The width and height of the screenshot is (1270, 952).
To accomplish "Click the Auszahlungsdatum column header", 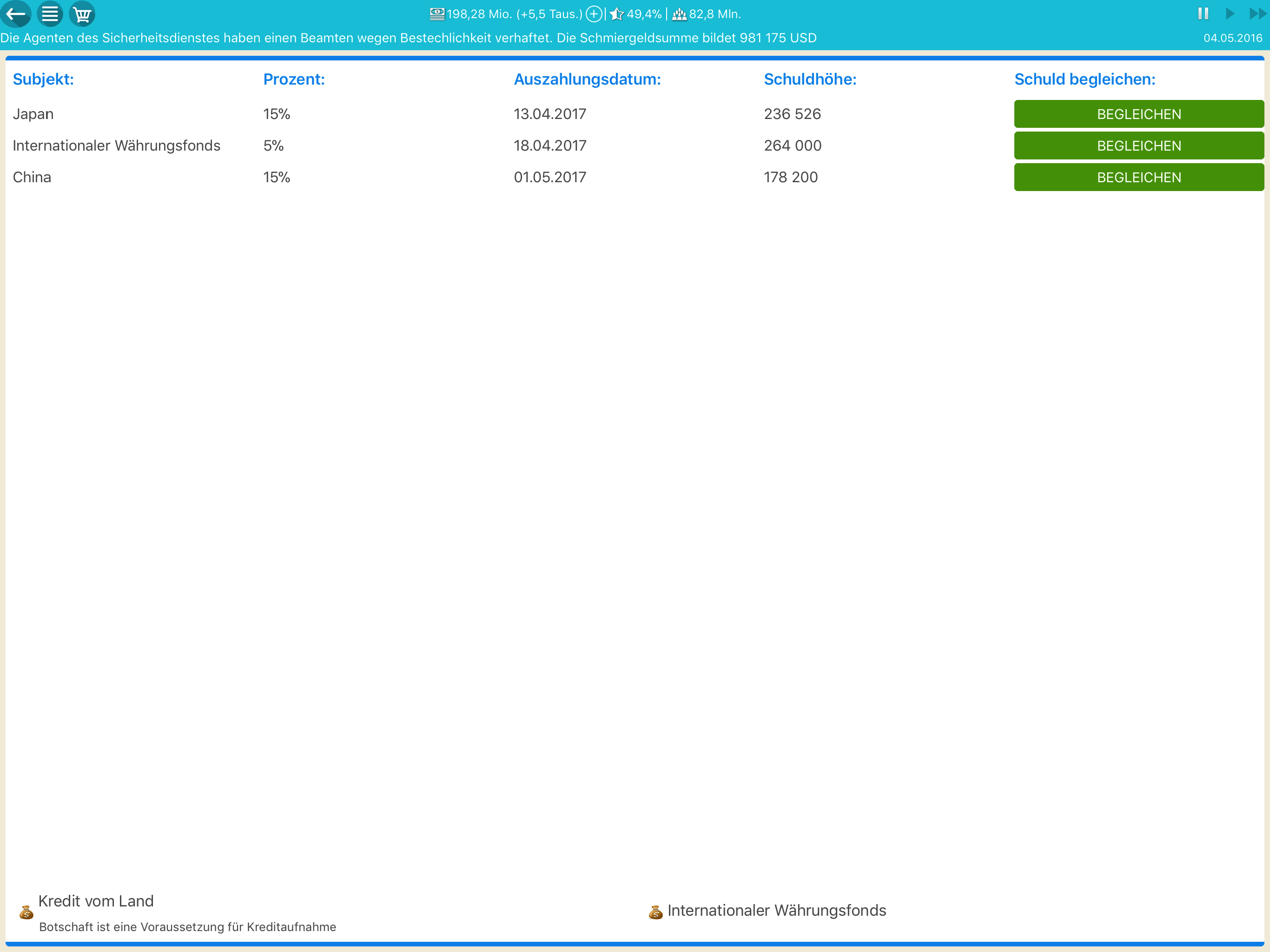I will click(587, 79).
